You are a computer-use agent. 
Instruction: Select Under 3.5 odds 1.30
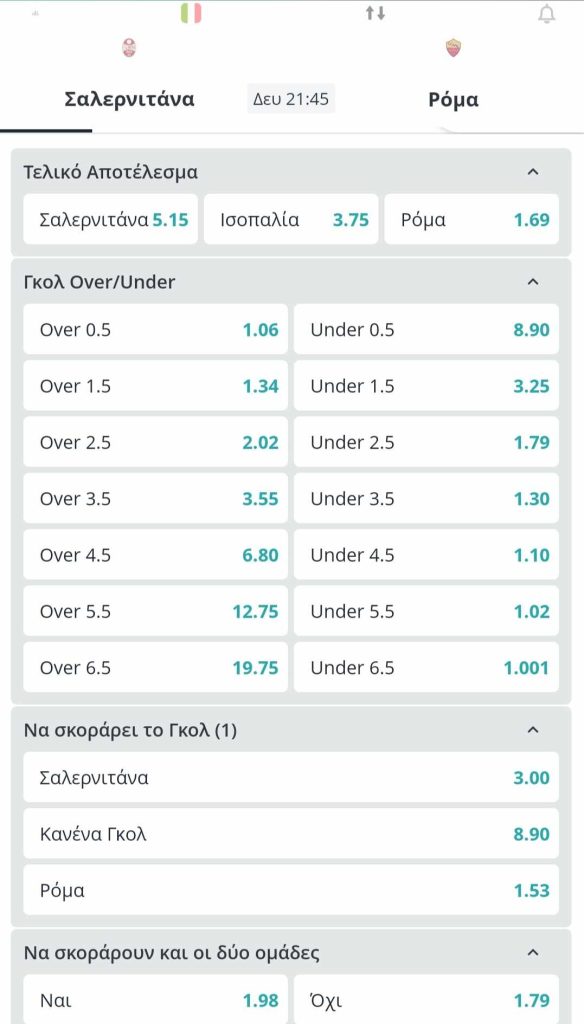click(427, 498)
